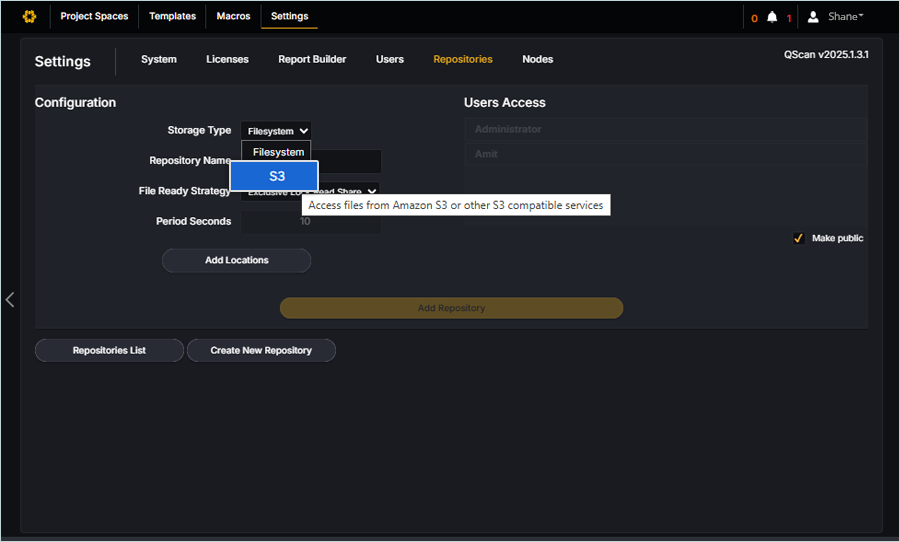Open the Storage Type dropdown
Image resolution: width=900 pixels, height=542 pixels.
pos(278,131)
